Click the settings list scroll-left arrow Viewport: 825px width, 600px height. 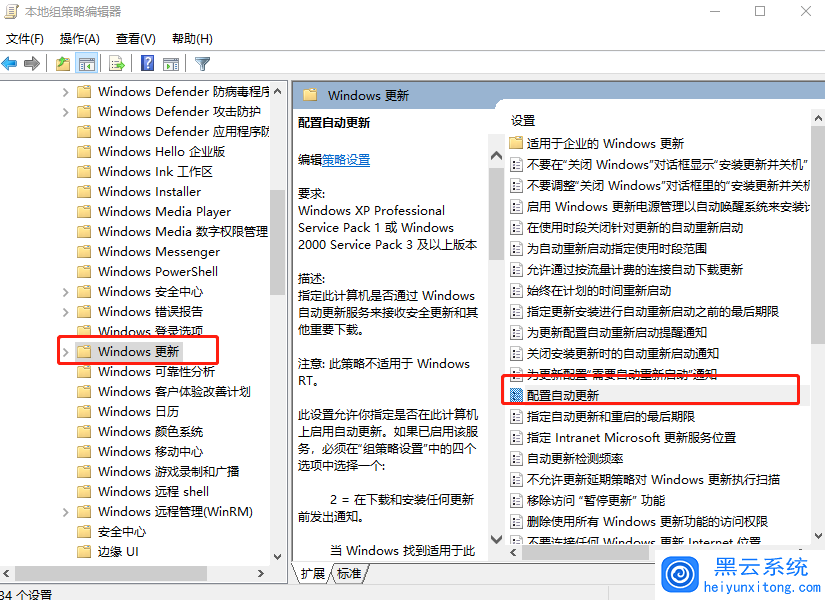coord(514,552)
